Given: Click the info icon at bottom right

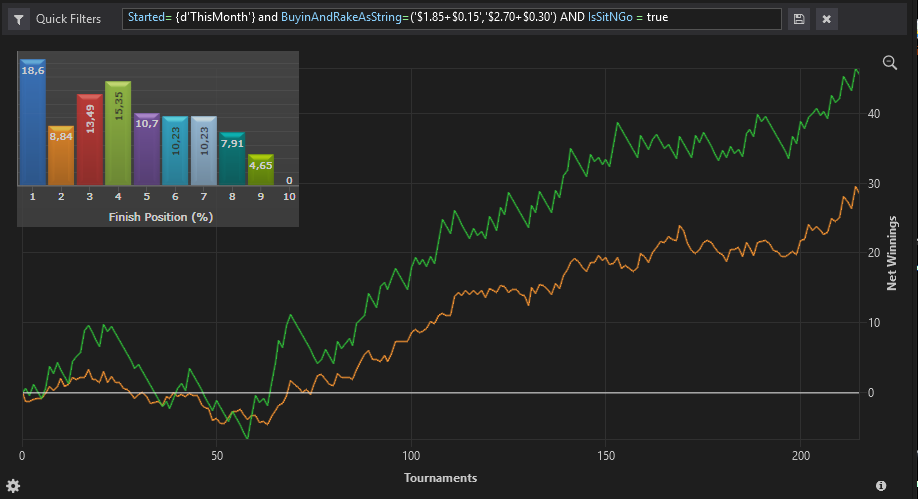Looking at the screenshot, I should (x=881, y=486).
